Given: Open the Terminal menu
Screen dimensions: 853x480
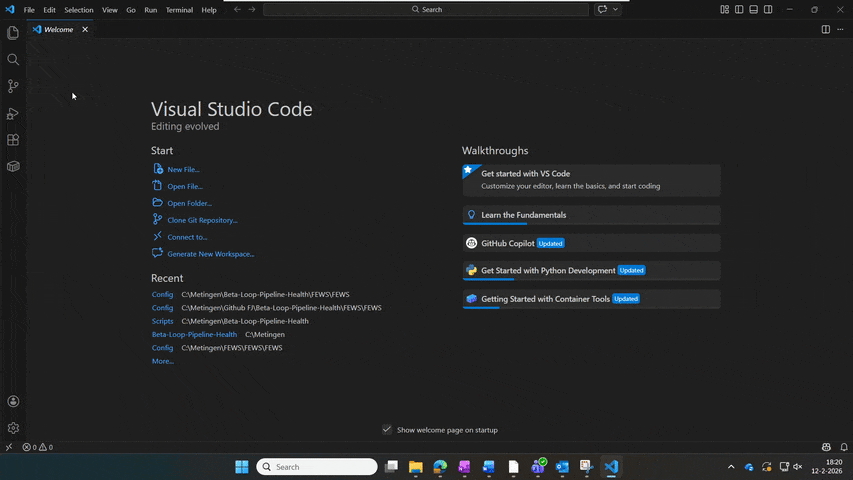Looking at the screenshot, I should (x=179, y=10).
